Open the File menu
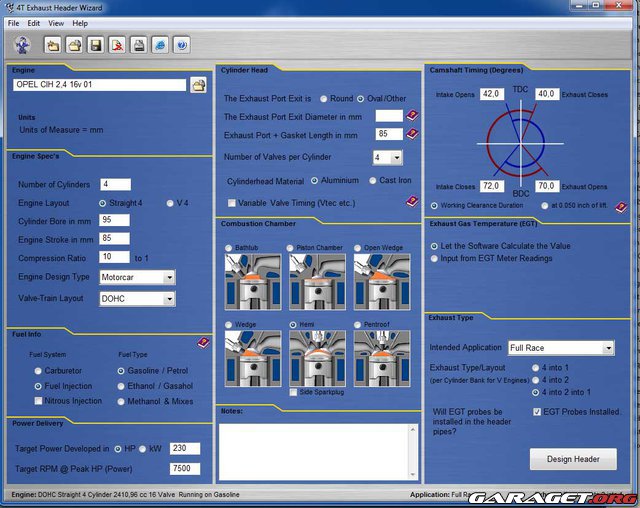The height and width of the screenshot is (508, 640). click(x=12, y=23)
